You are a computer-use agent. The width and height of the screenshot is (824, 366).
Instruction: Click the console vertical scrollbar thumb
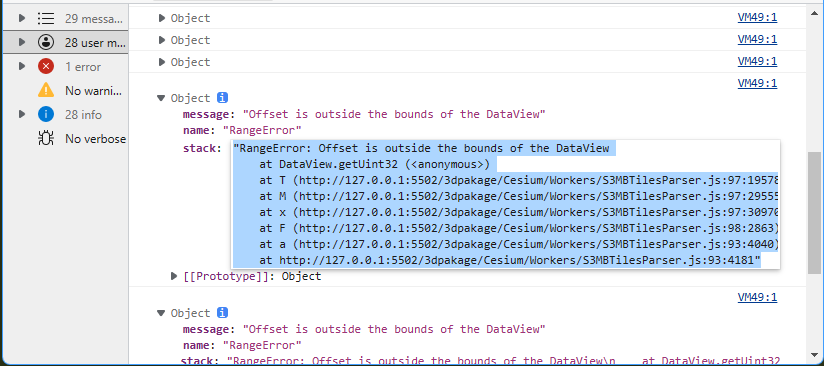pos(813,213)
